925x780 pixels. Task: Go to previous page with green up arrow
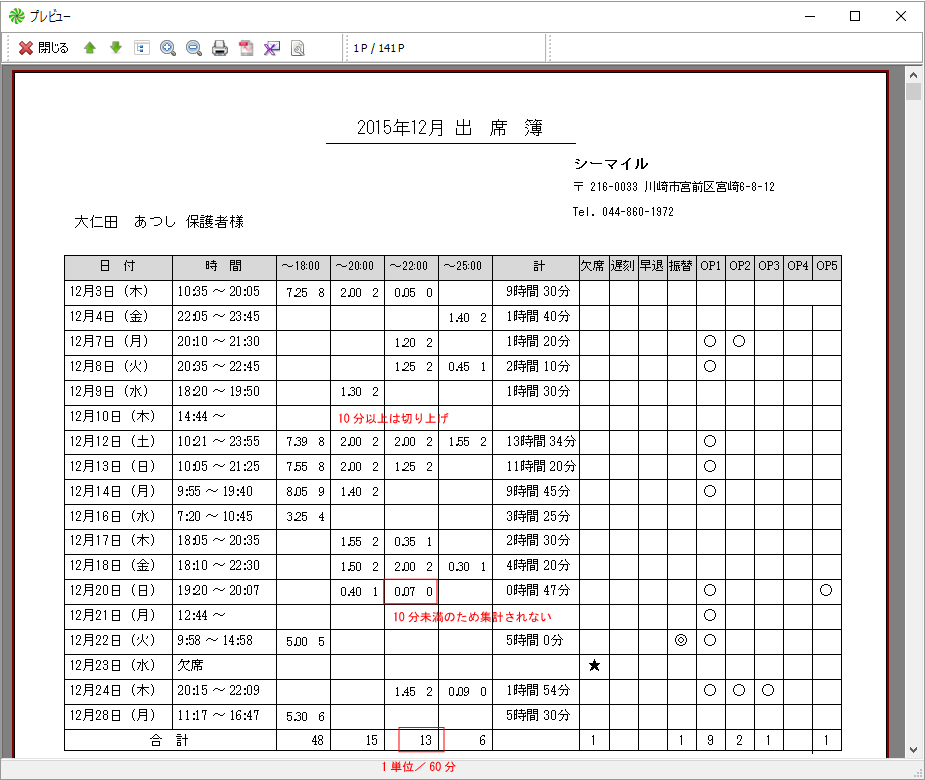[x=90, y=48]
